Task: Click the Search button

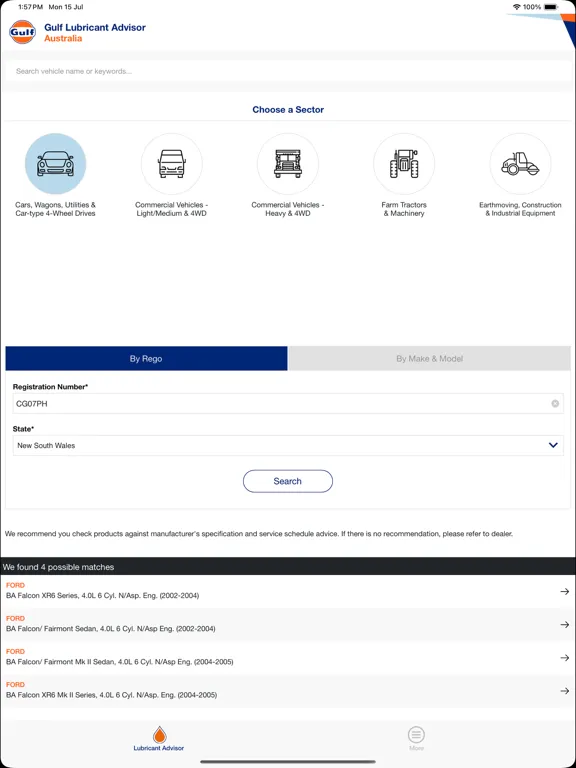Action: click(288, 481)
